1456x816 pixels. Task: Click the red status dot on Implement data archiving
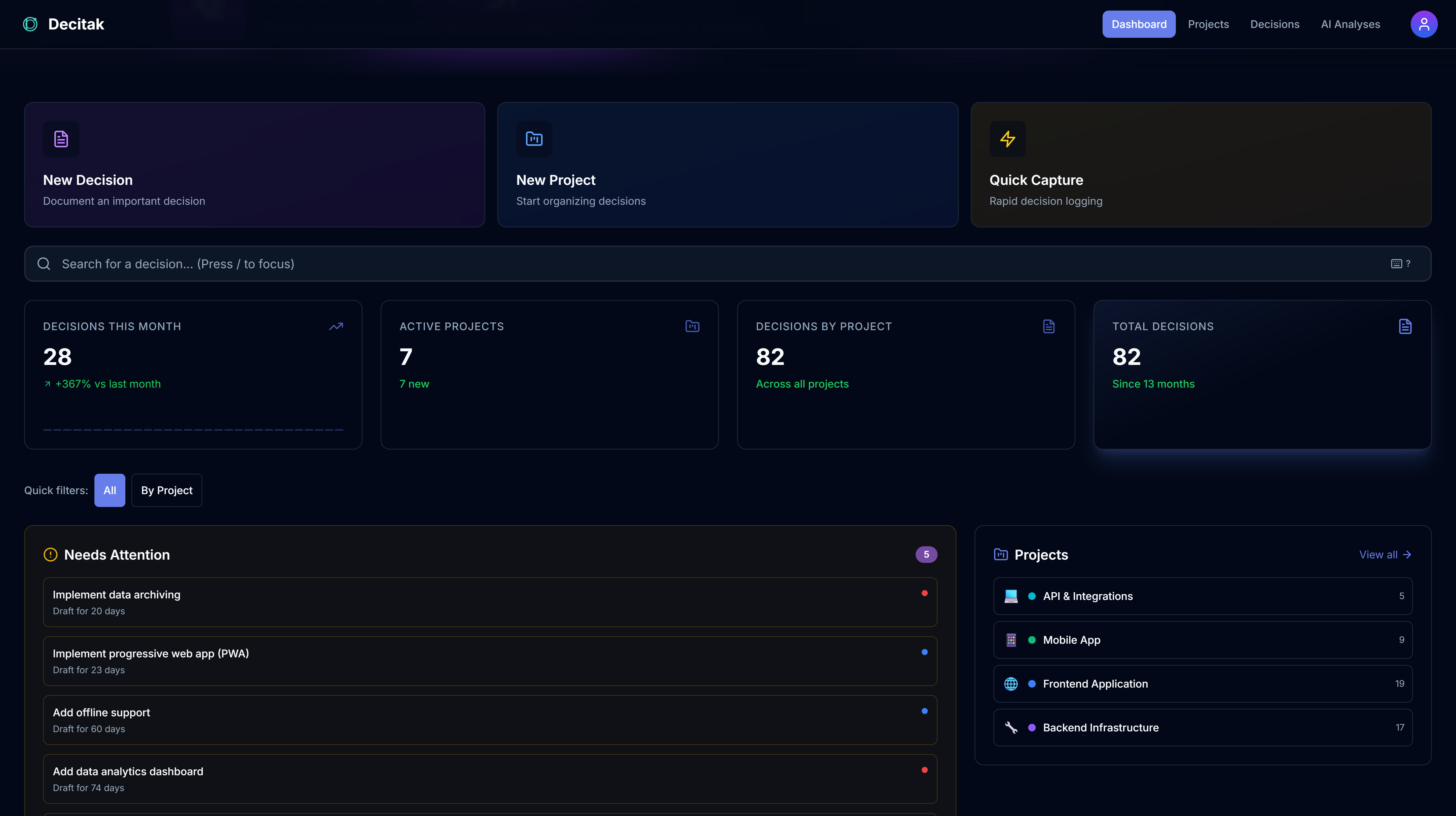(925, 593)
